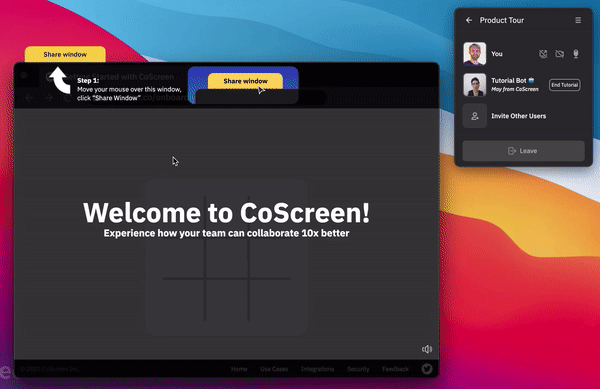
Task: Click End Tutorial button
Action: tap(564, 85)
